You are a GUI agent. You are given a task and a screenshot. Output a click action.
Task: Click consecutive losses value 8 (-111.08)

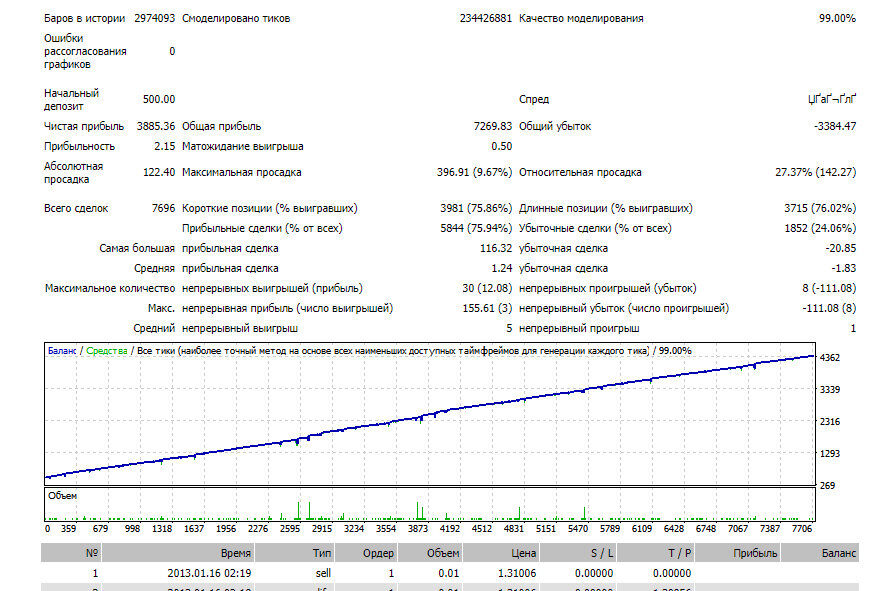pos(829,289)
